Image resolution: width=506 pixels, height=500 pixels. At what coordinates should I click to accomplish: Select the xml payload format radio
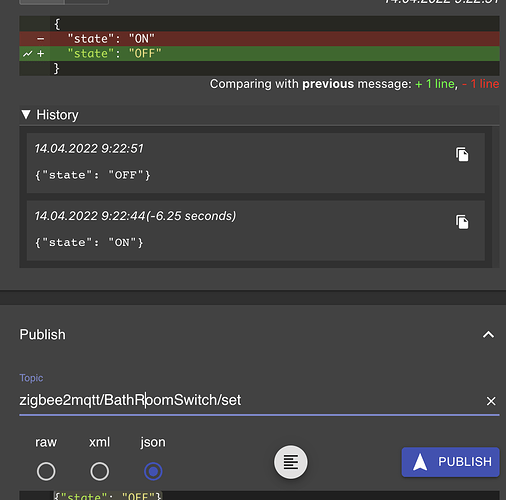click(100, 471)
